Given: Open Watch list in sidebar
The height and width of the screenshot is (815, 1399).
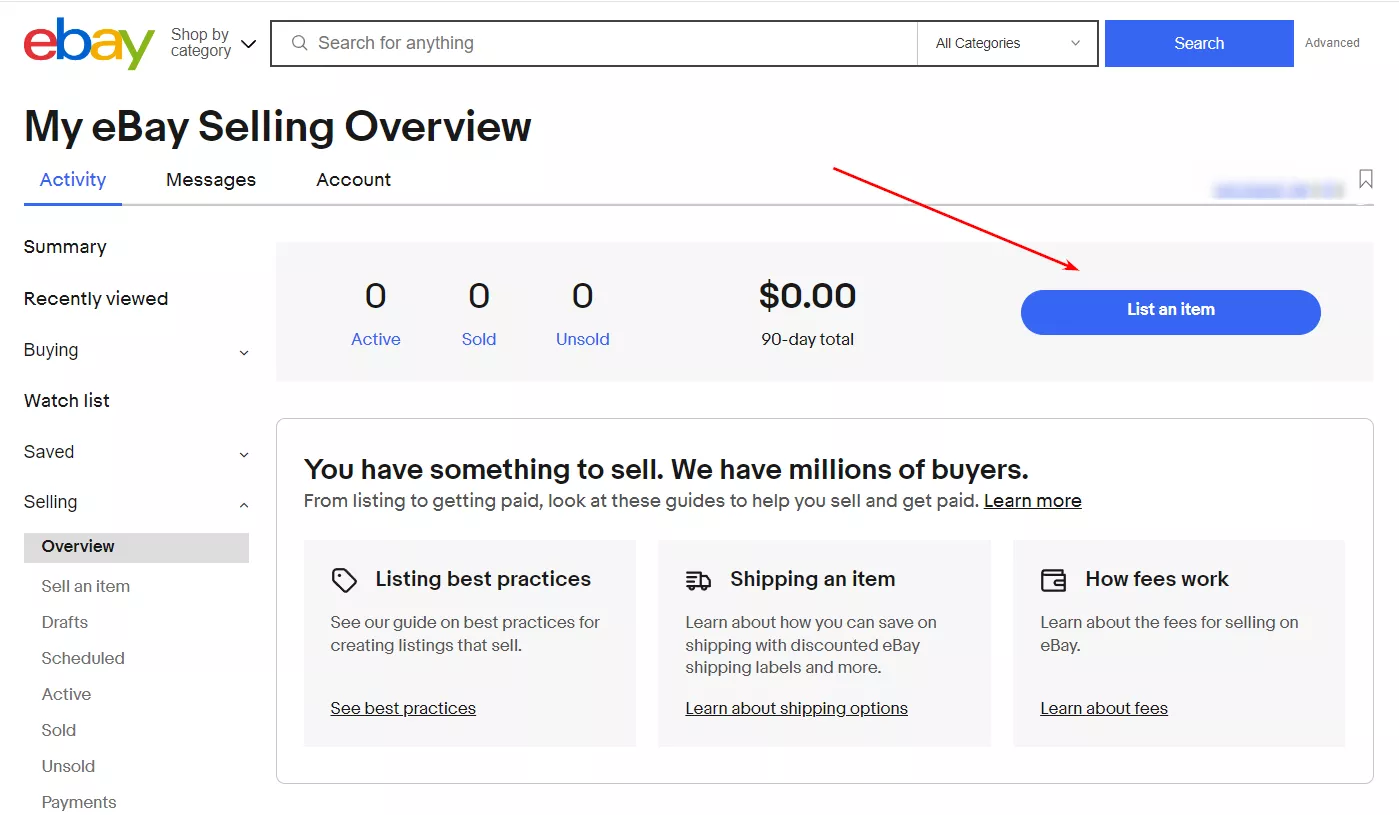Looking at the screenshot, I should click(67, 401).
